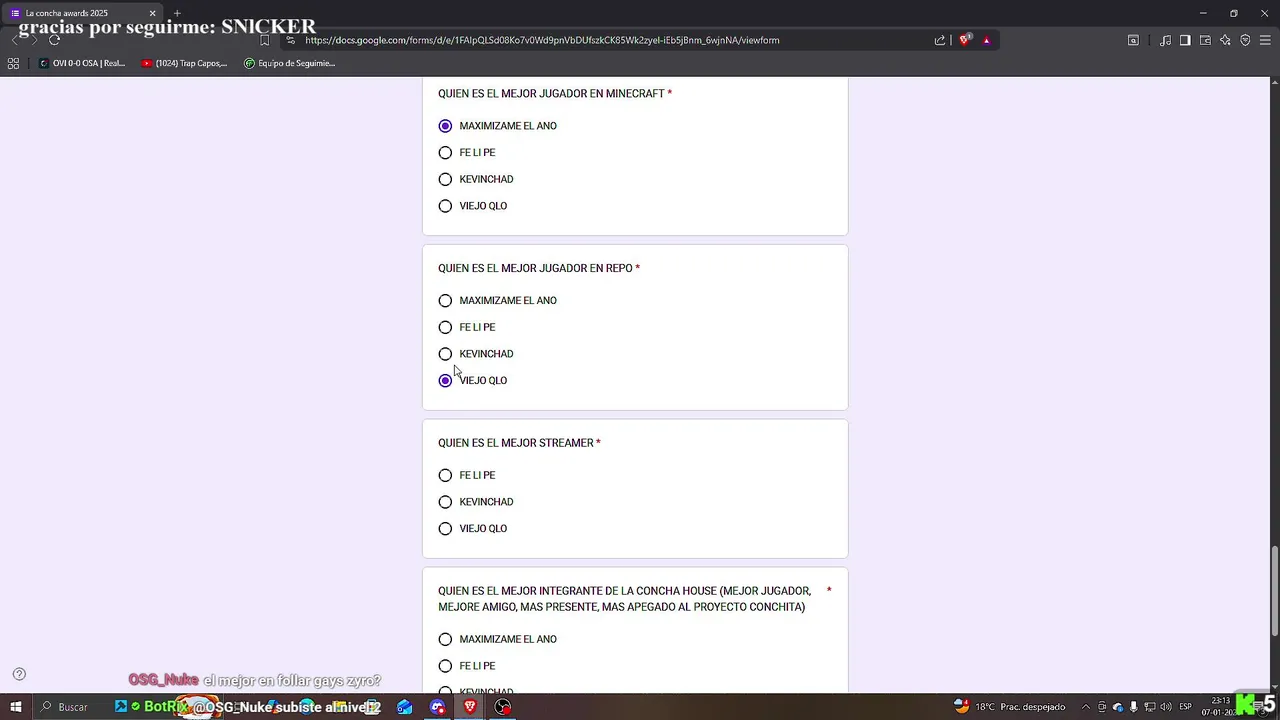Viewport: 1280px width, 720px height.
Task: Open the Brave VPN shield icon
Action: pyautogui.click(x=1245, y=40)
